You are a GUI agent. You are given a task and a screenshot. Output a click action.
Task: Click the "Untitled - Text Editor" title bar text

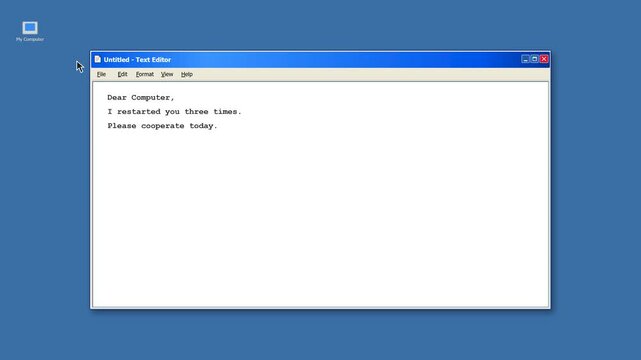pos(137,60)
